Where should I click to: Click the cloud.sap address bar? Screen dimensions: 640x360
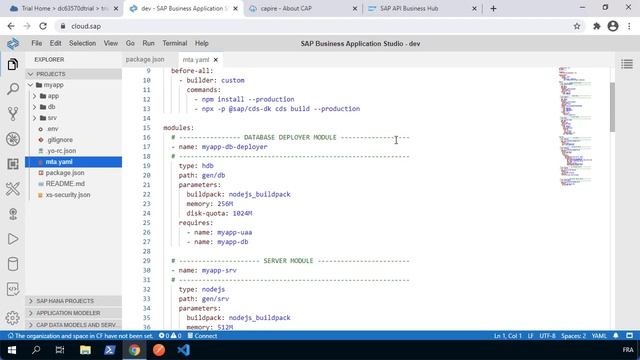pos(314,26)
